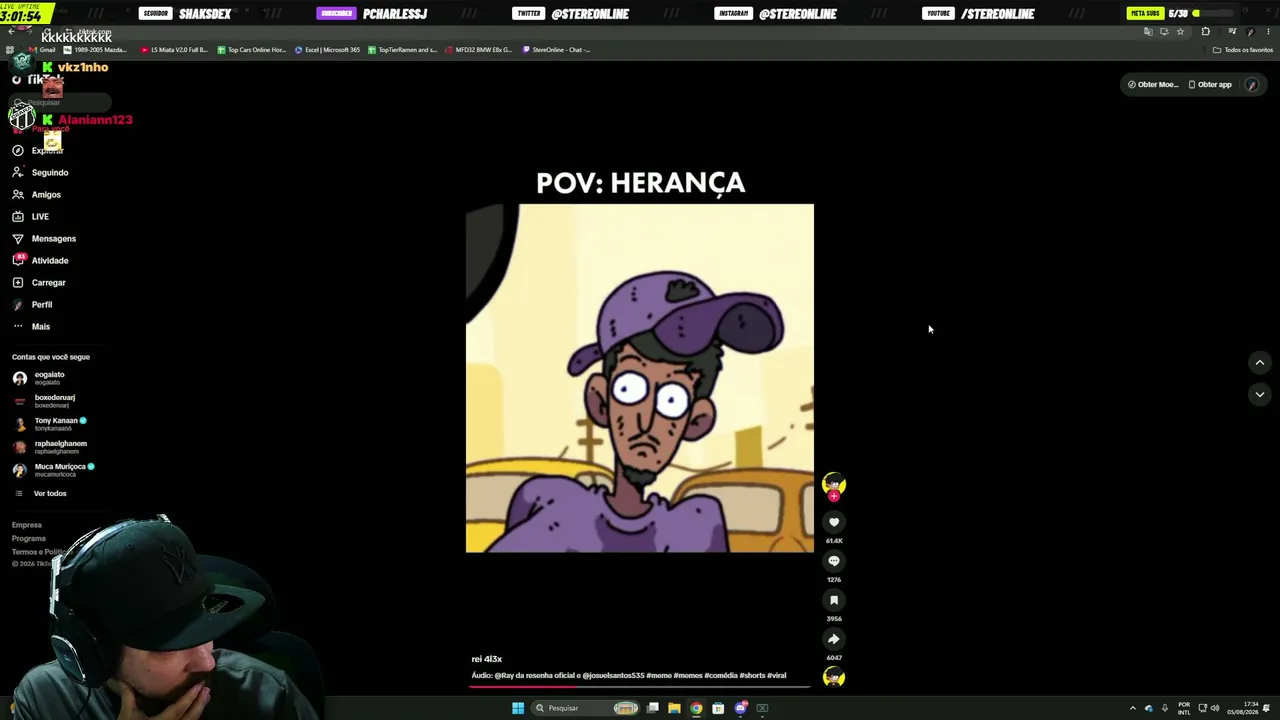Open Task View in the taskbar

[653, 708]
